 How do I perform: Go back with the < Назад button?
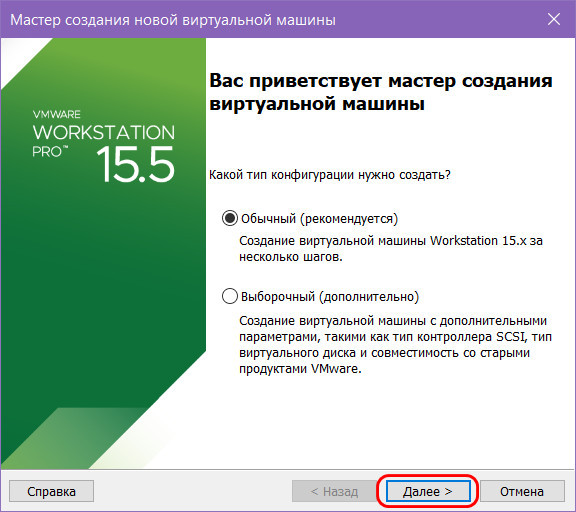(x=334, y=491)
